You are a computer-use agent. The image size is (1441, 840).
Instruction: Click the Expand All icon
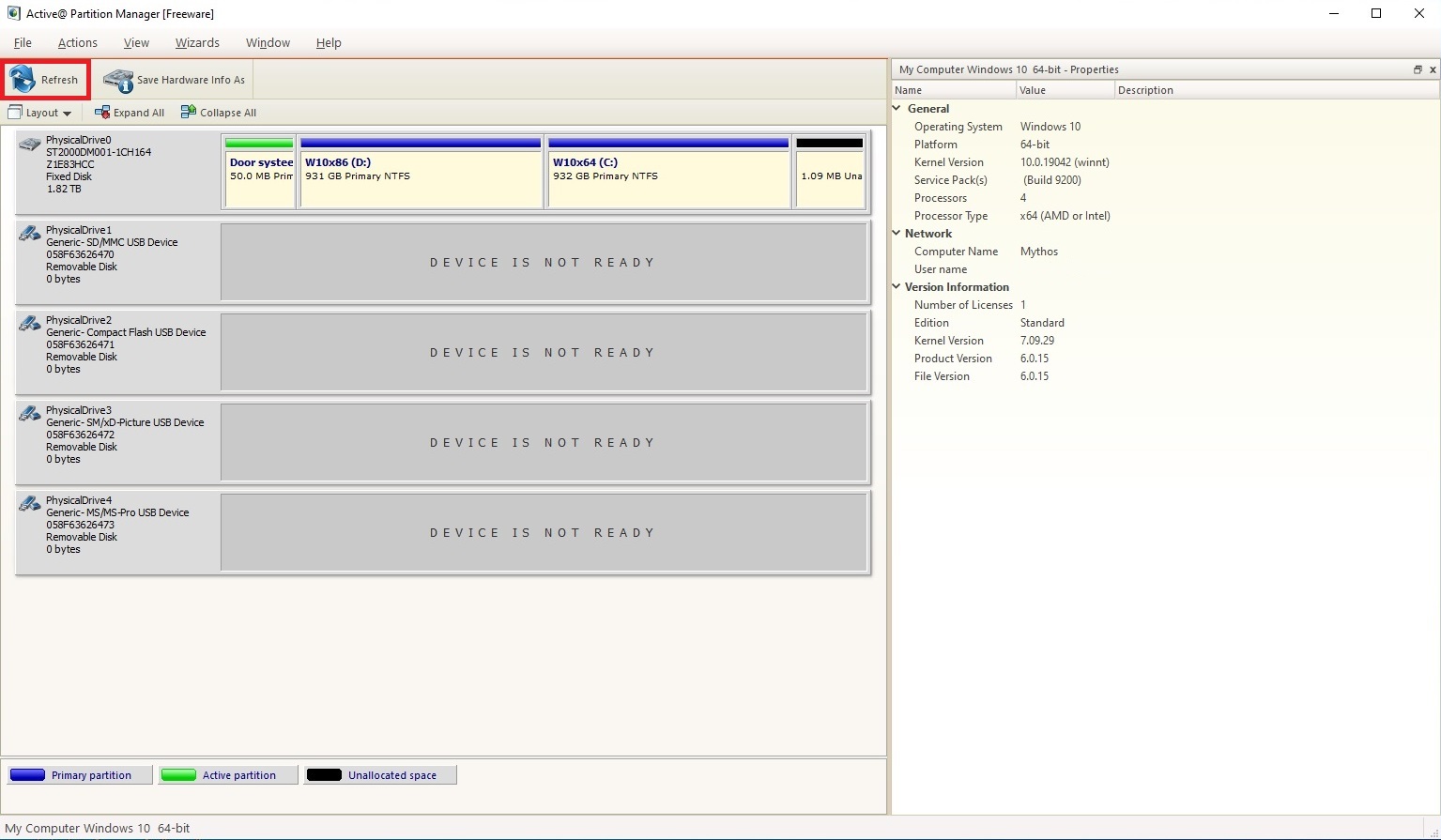[x=102, y=113]
